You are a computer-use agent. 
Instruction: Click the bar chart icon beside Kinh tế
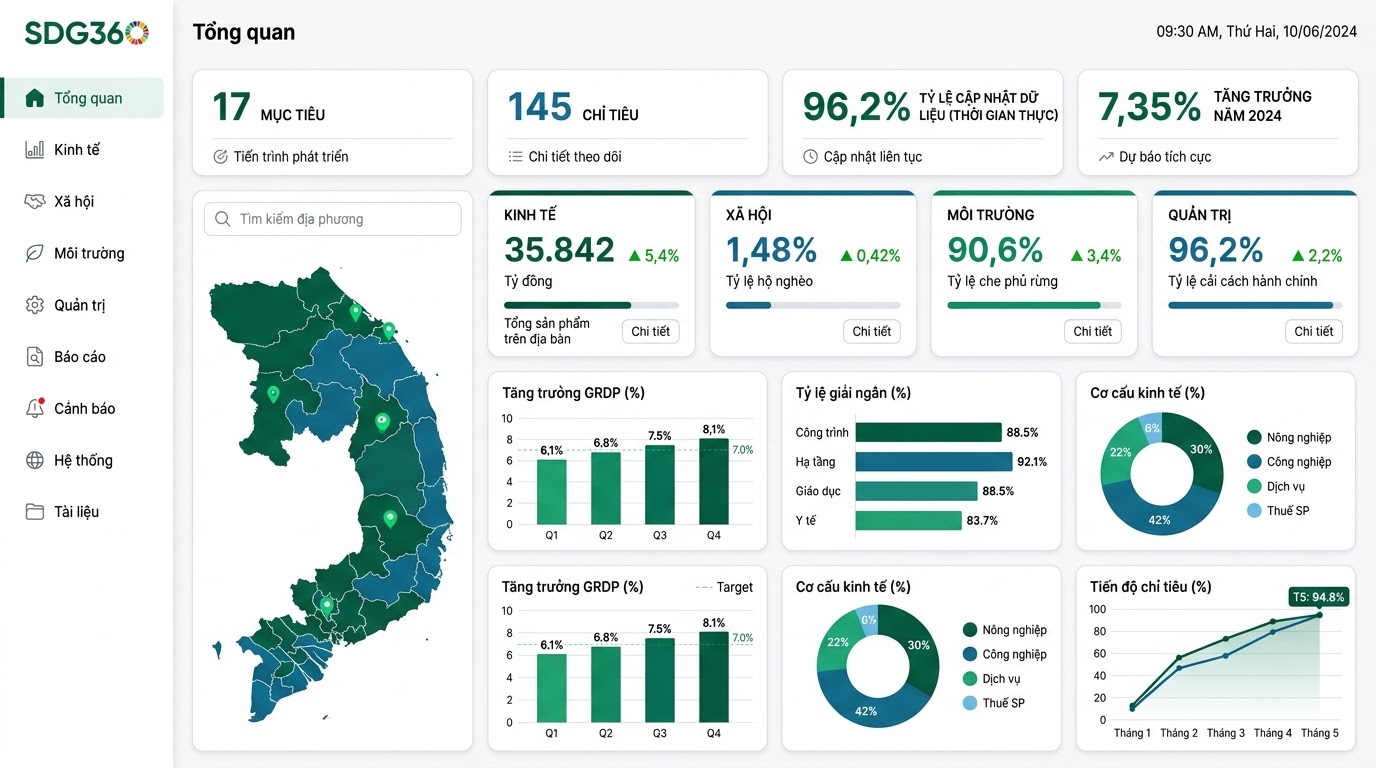(x=34, y=150)
